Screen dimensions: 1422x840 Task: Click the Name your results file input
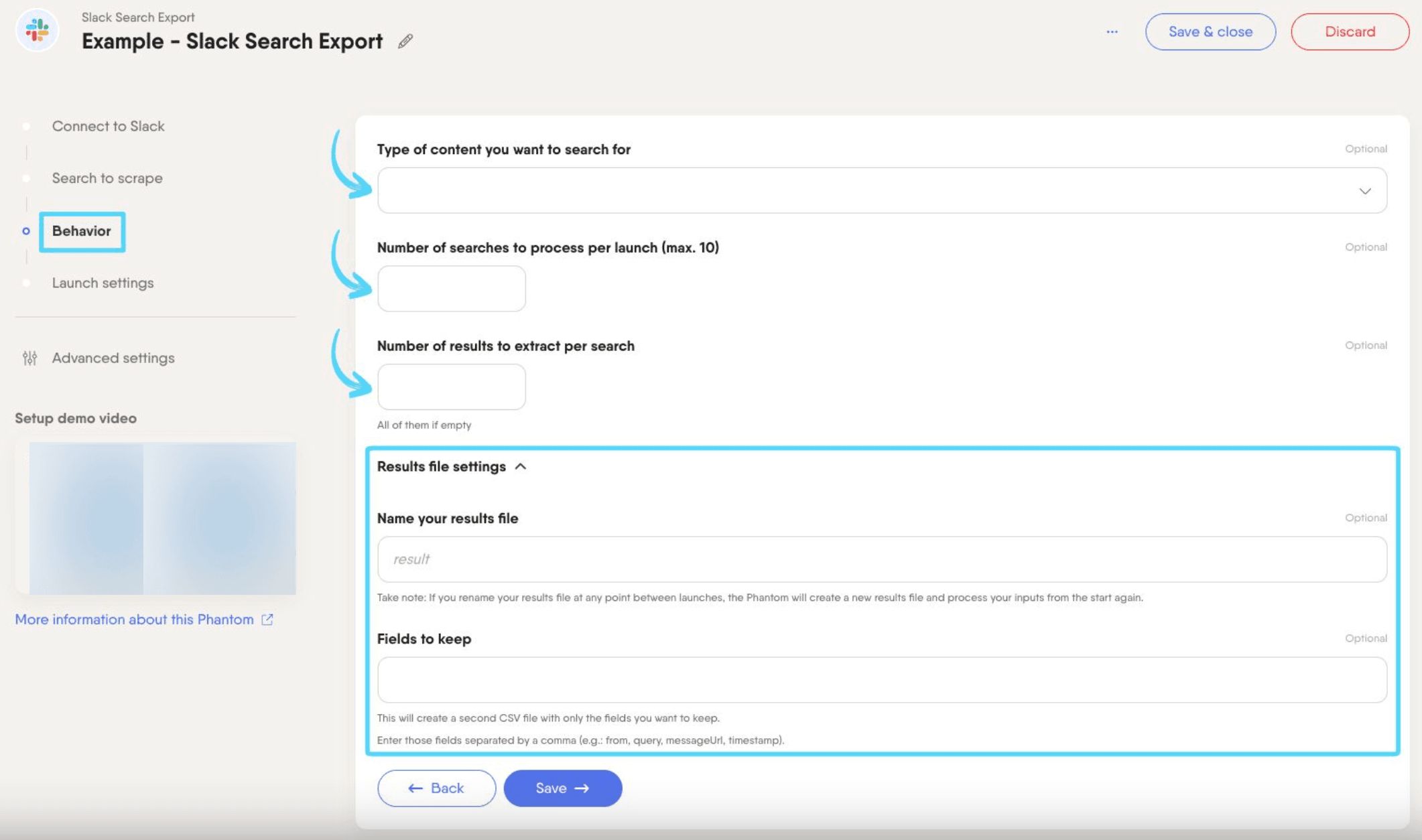(x=882, y=559)
